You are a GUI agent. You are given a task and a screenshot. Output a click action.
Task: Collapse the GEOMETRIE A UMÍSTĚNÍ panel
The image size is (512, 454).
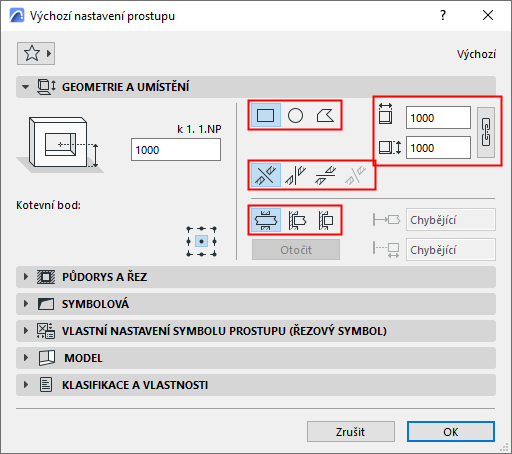(25, 87)
